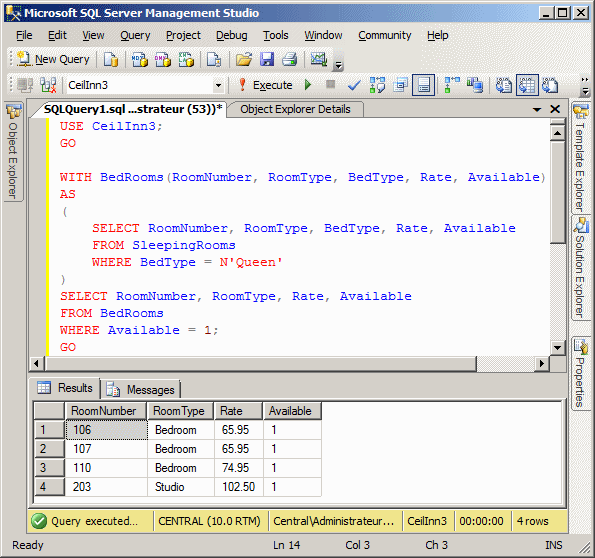Toggle IntelliSense Enabled
Image resolution: width=595 pixels, height=558 pixels.
[423, 85]
